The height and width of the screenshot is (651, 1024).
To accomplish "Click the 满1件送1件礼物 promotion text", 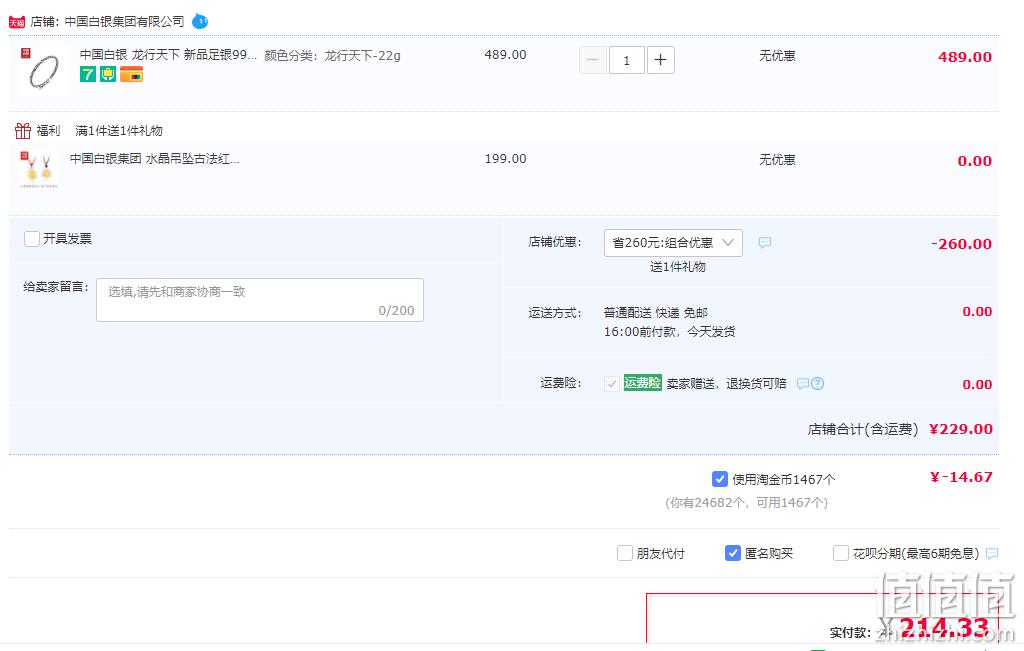I will tap(119, 131).
